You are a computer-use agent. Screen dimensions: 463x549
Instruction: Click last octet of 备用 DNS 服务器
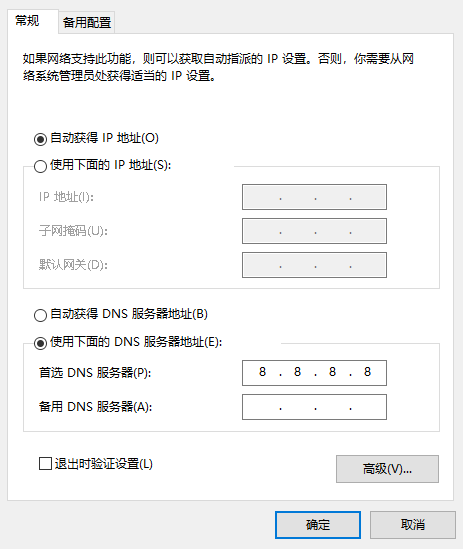367,407
